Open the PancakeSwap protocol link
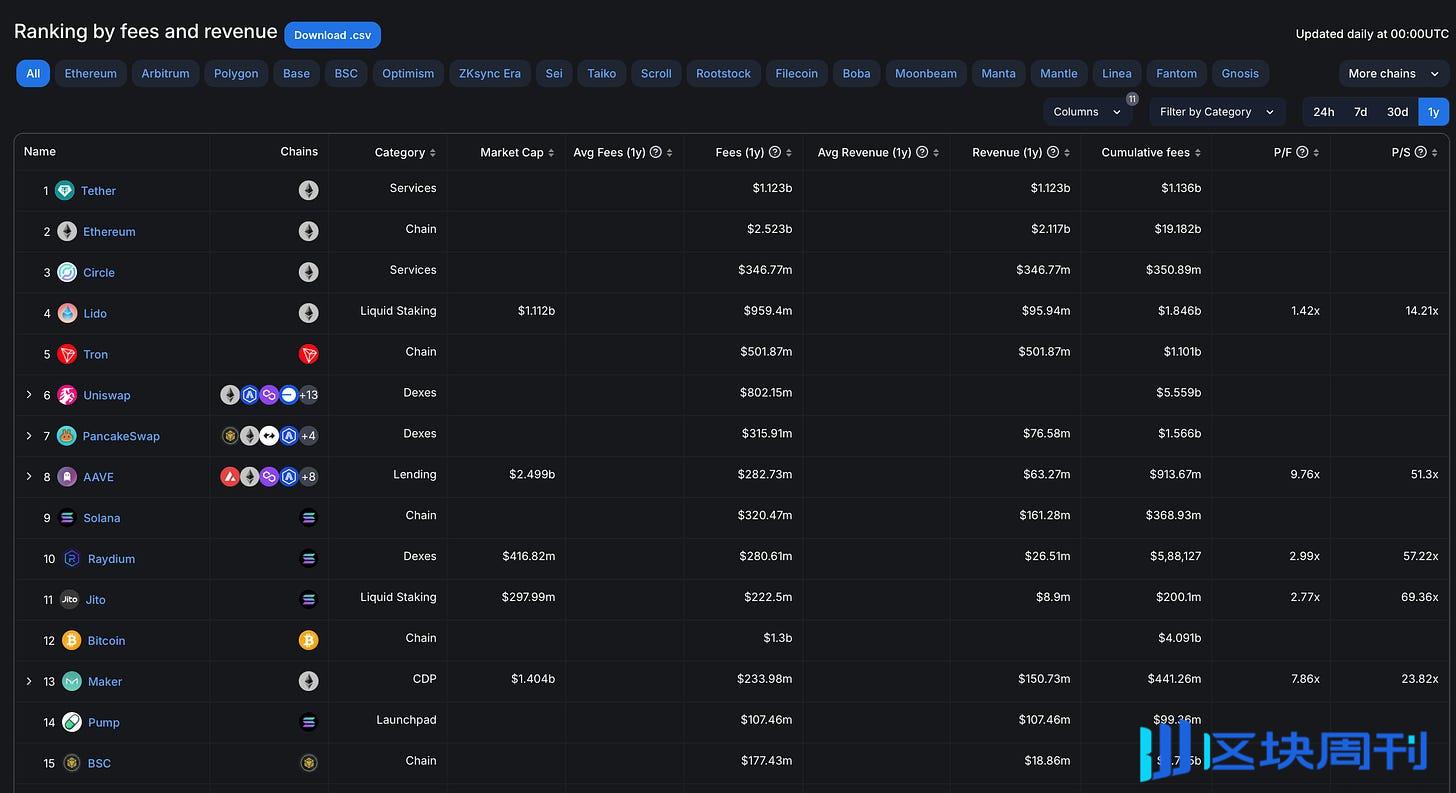This screenshot has width=1456, height=793. pos(121,436)
